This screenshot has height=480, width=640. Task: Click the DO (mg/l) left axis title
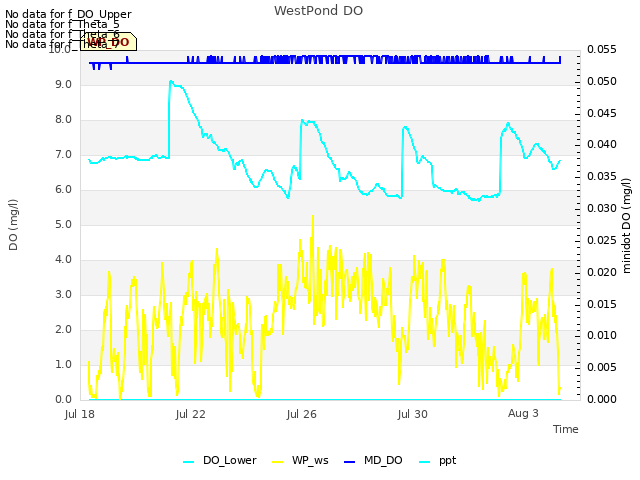point(13,225)
